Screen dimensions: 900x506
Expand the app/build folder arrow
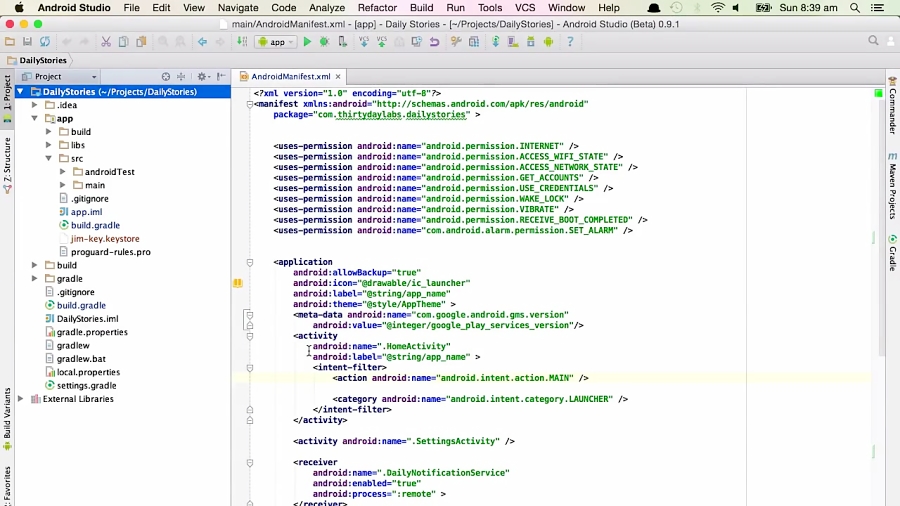pos(49,131)
